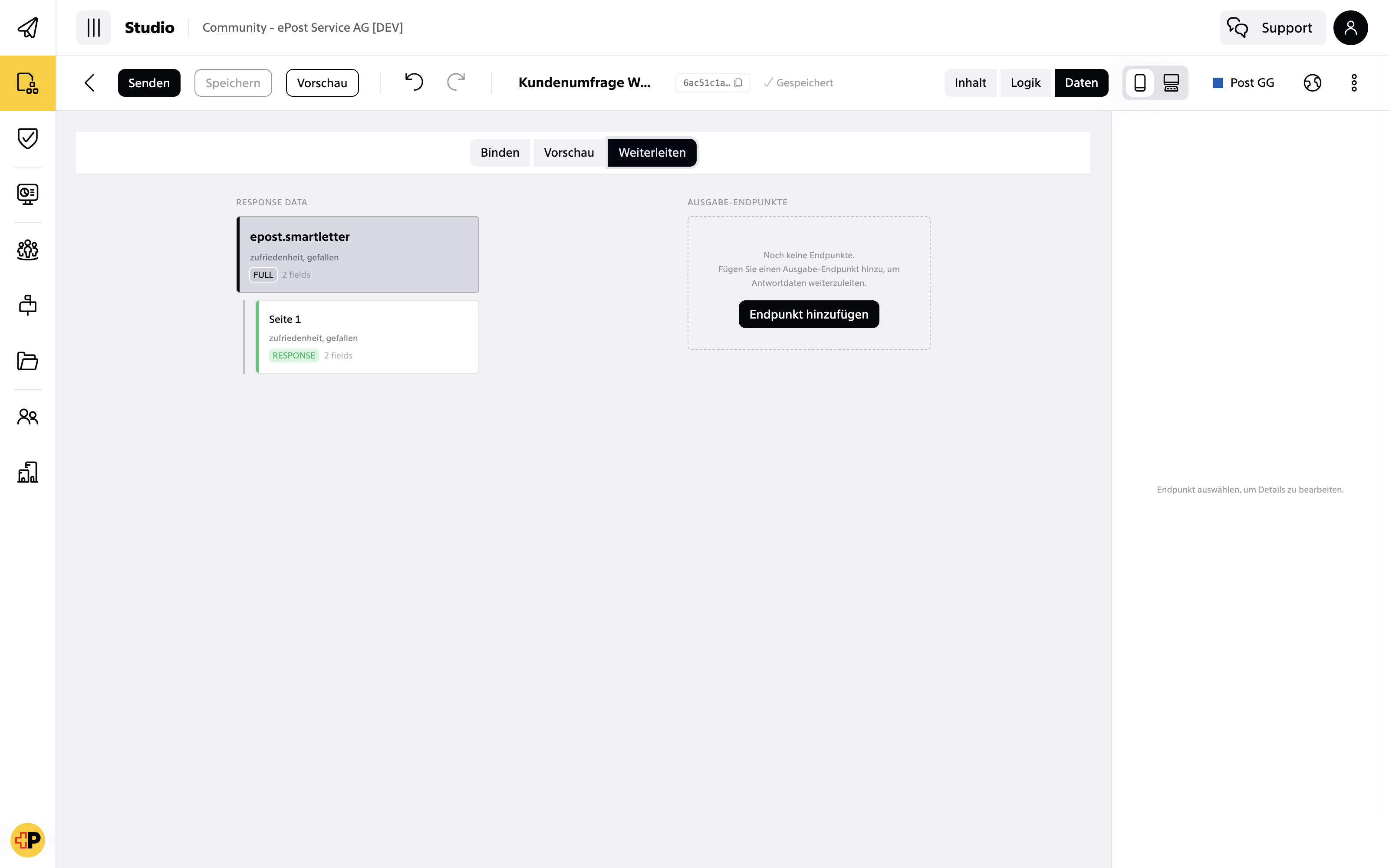1389x868 pixels.
Task: Open the building organization sidebar icon
Action: [27, 472]
